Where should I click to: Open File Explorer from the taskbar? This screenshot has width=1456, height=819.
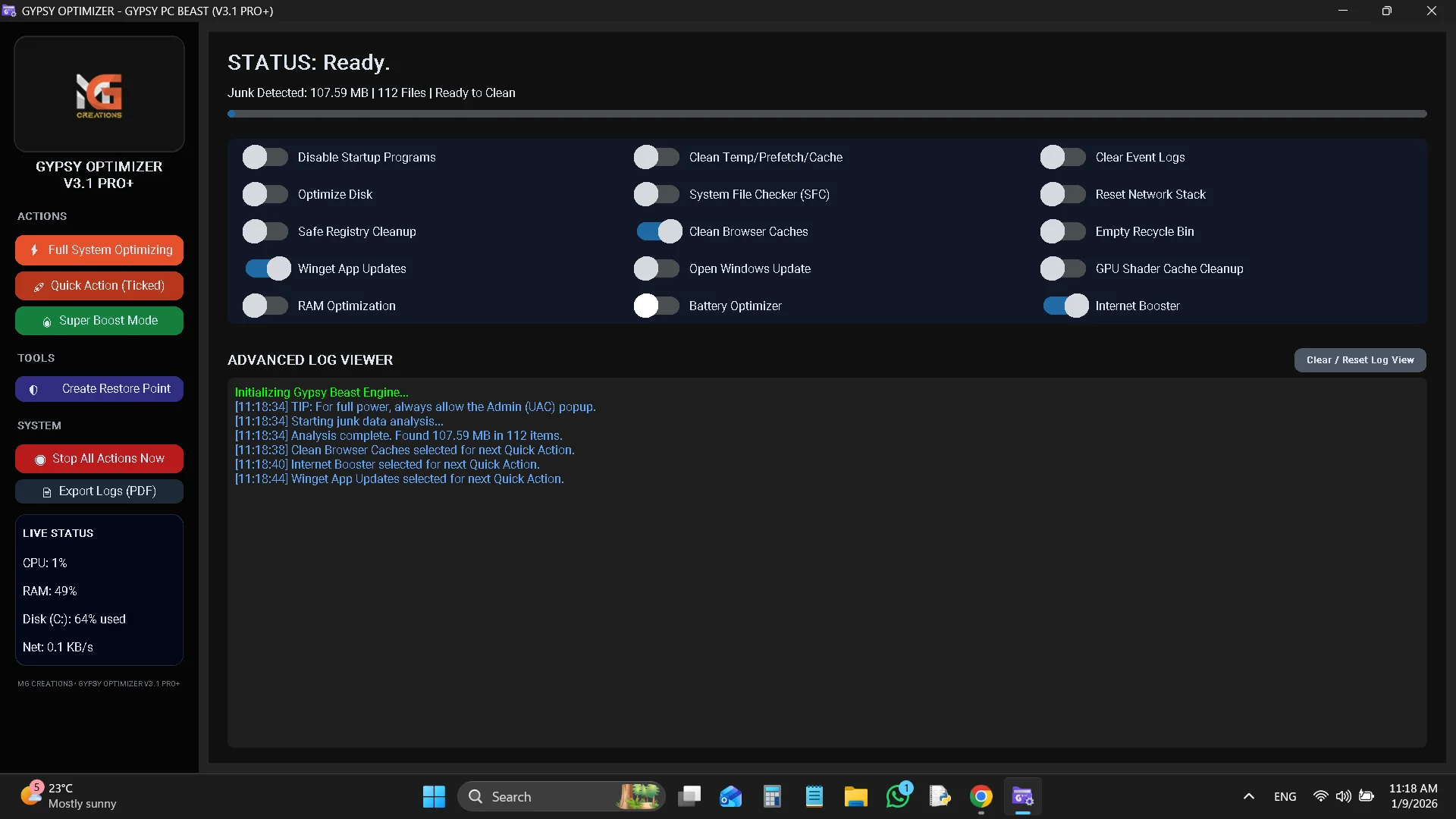(x=855, y=796)
